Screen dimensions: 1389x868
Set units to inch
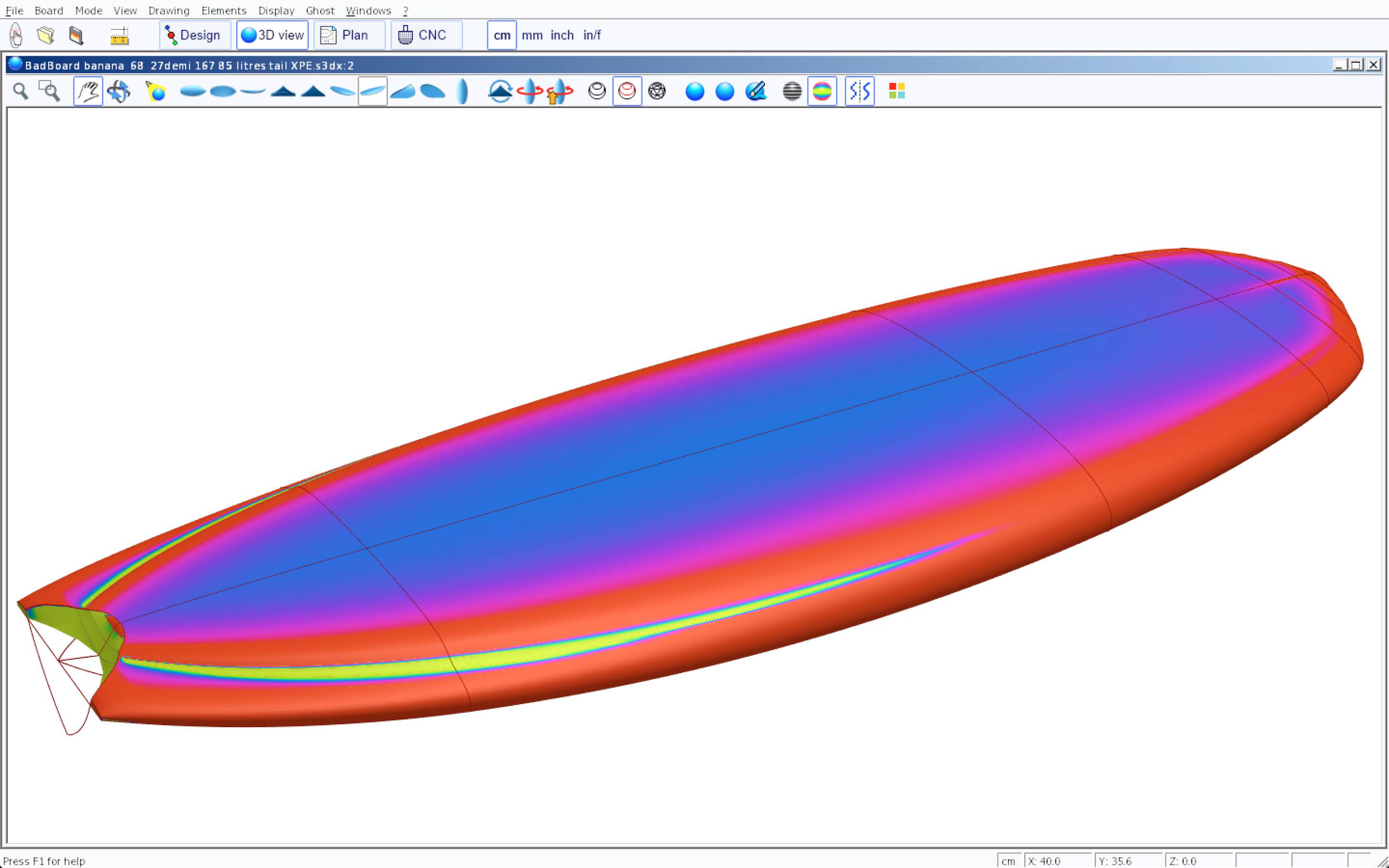coord(562,36)
